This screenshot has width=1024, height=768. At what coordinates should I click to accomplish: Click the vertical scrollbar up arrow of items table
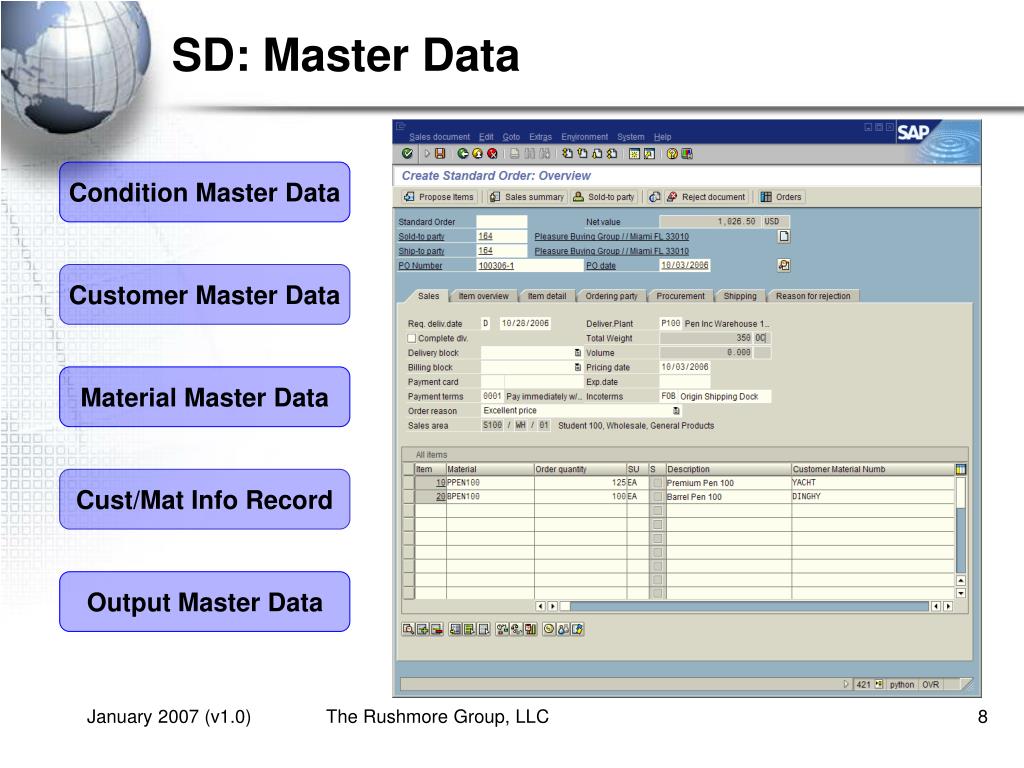961,580
